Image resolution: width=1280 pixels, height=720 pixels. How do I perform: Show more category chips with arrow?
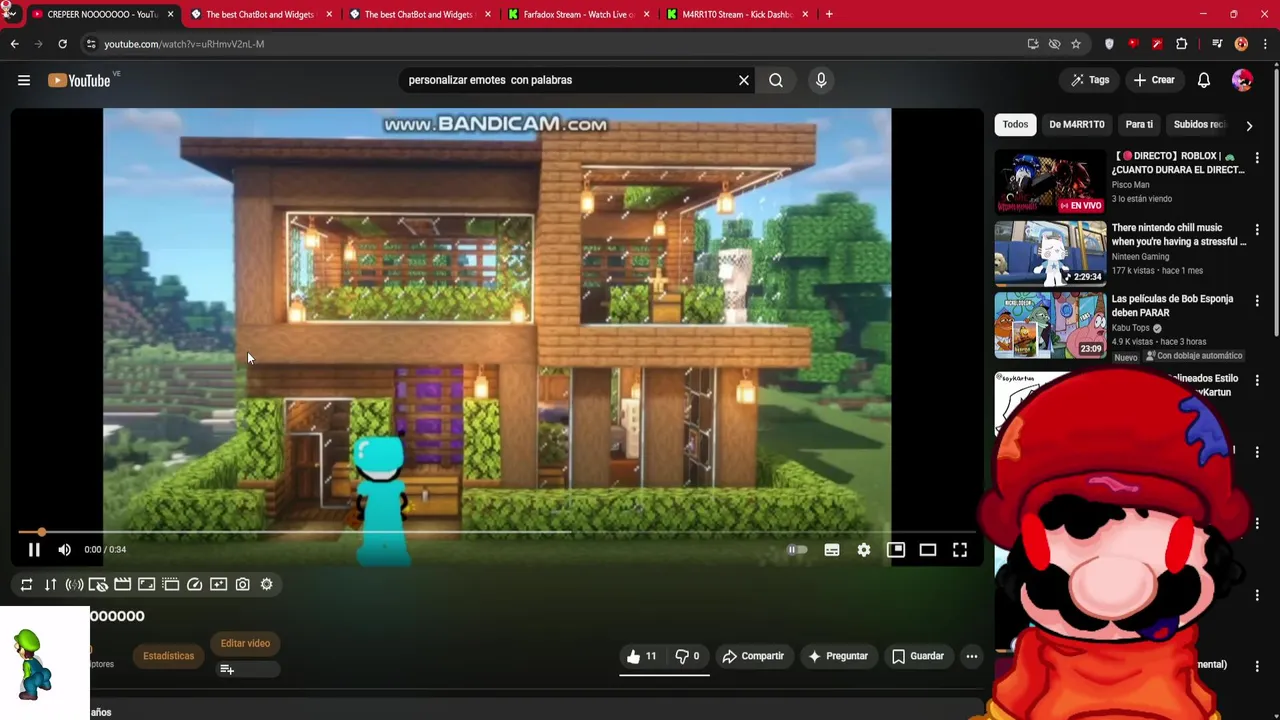pyautogui.click(x=1249, y=125)
